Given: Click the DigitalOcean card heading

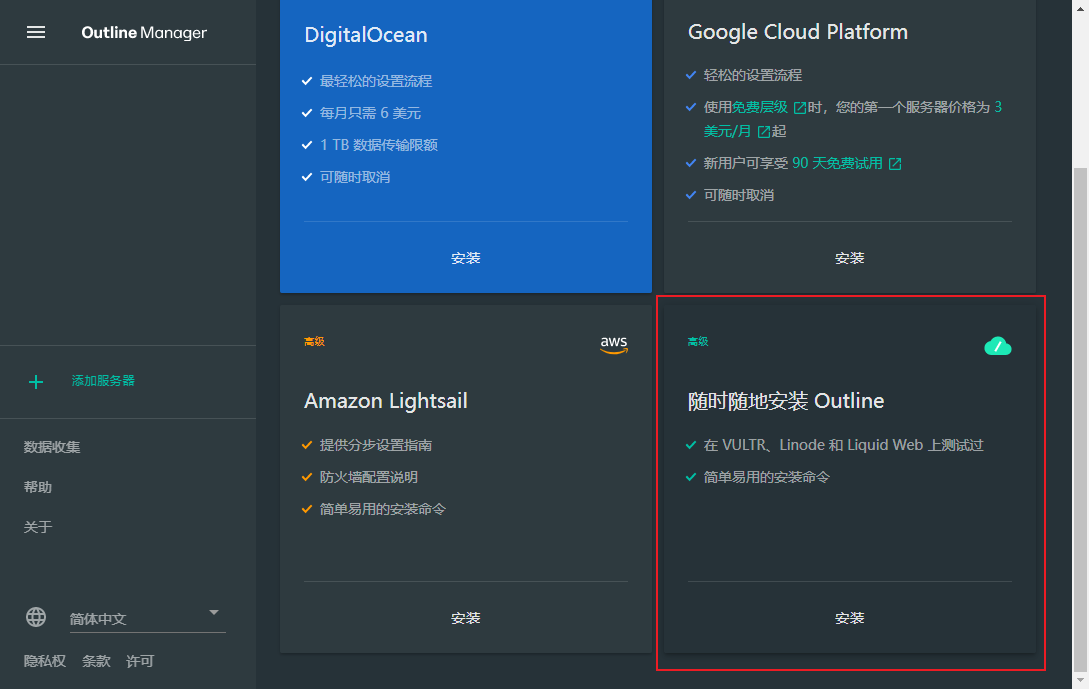Looking at the screenshot, I should [x=366, y=35].
